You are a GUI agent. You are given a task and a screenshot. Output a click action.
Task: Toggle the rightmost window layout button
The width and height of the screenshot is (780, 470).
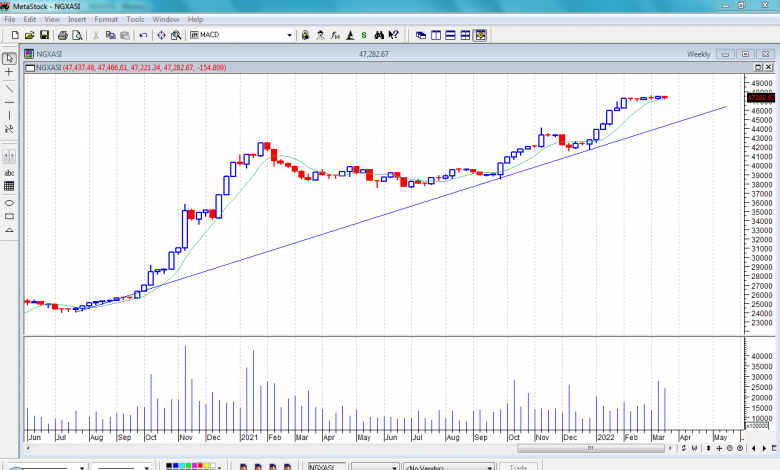click(x=480, y=35)
